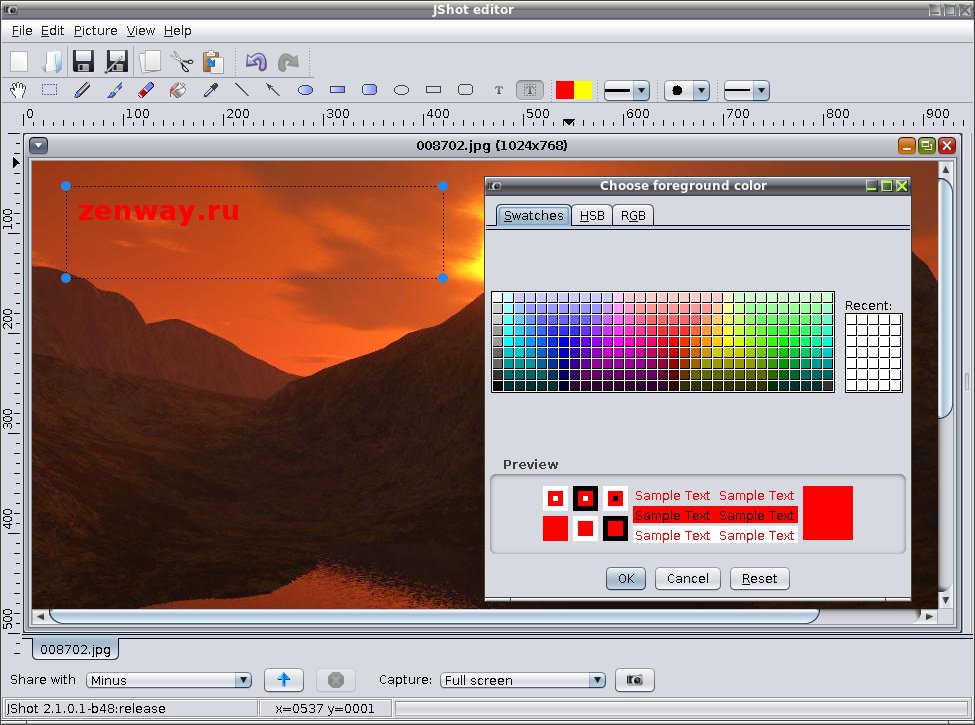975x725 pixels.
Task: Save the image with the floppy icon
Action: (x=83, y=62)
